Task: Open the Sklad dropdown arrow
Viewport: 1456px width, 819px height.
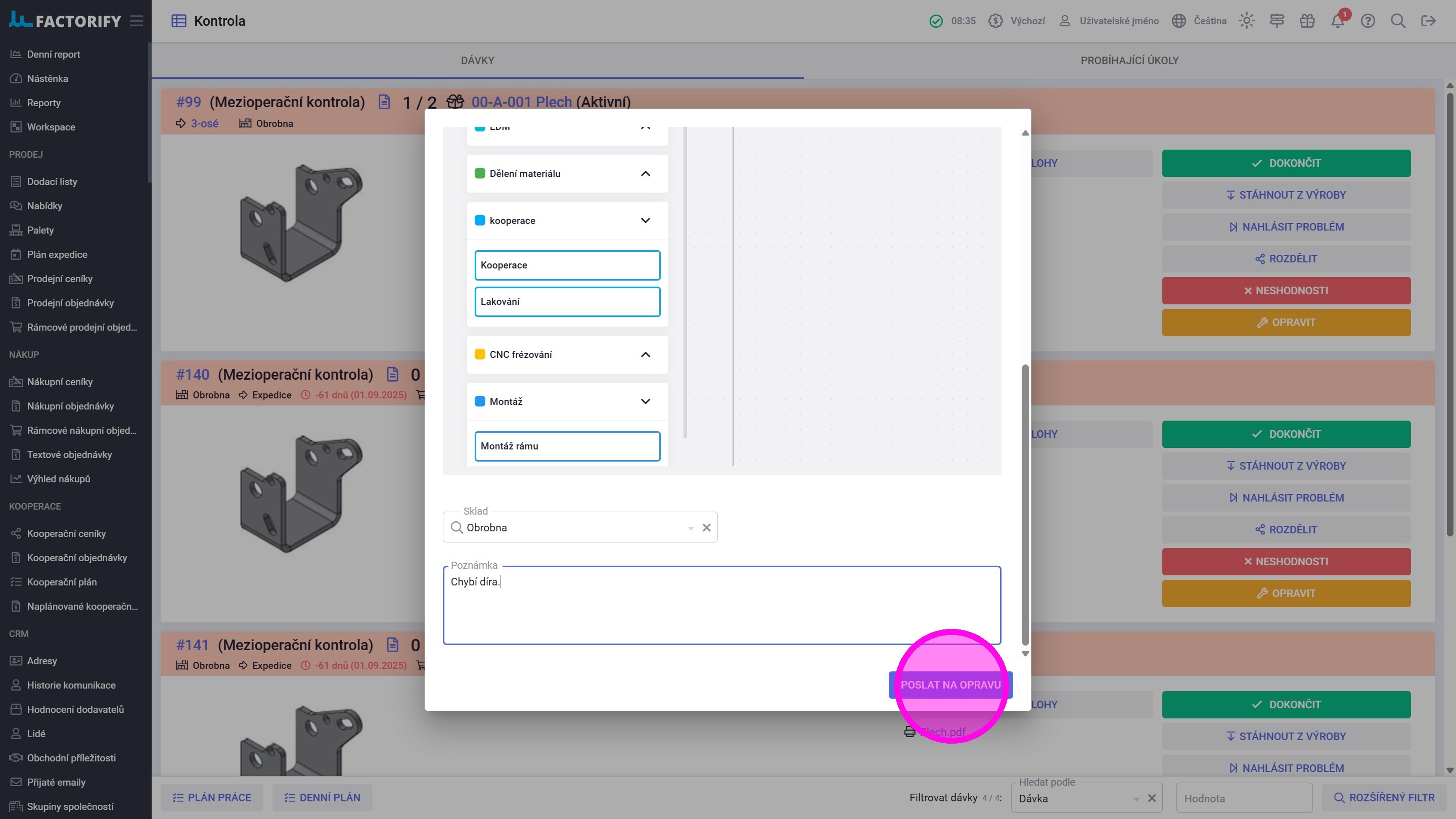Action: [x=691, y=528]
